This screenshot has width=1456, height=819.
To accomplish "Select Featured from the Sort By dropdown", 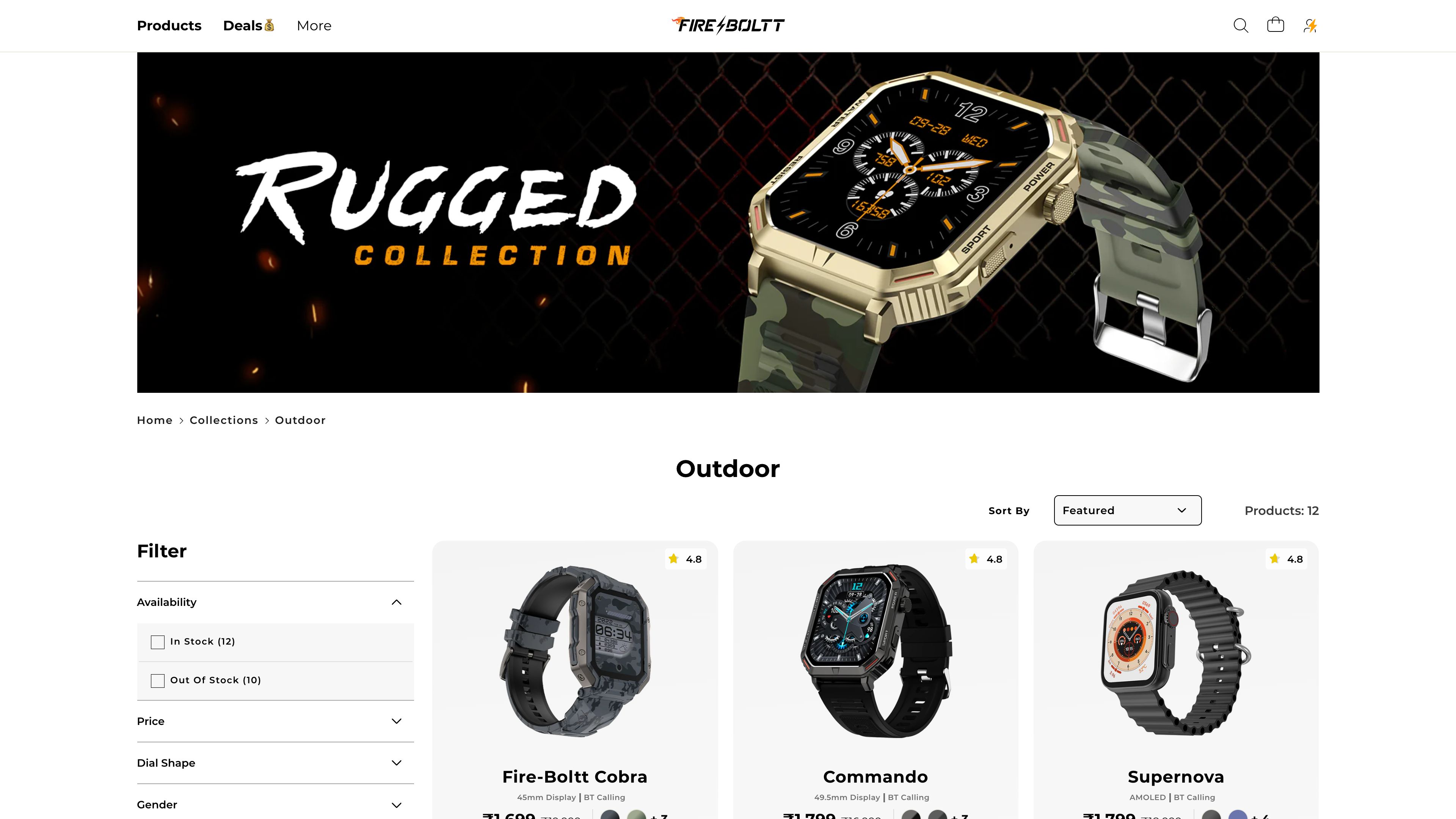I will pos(1128,510).
